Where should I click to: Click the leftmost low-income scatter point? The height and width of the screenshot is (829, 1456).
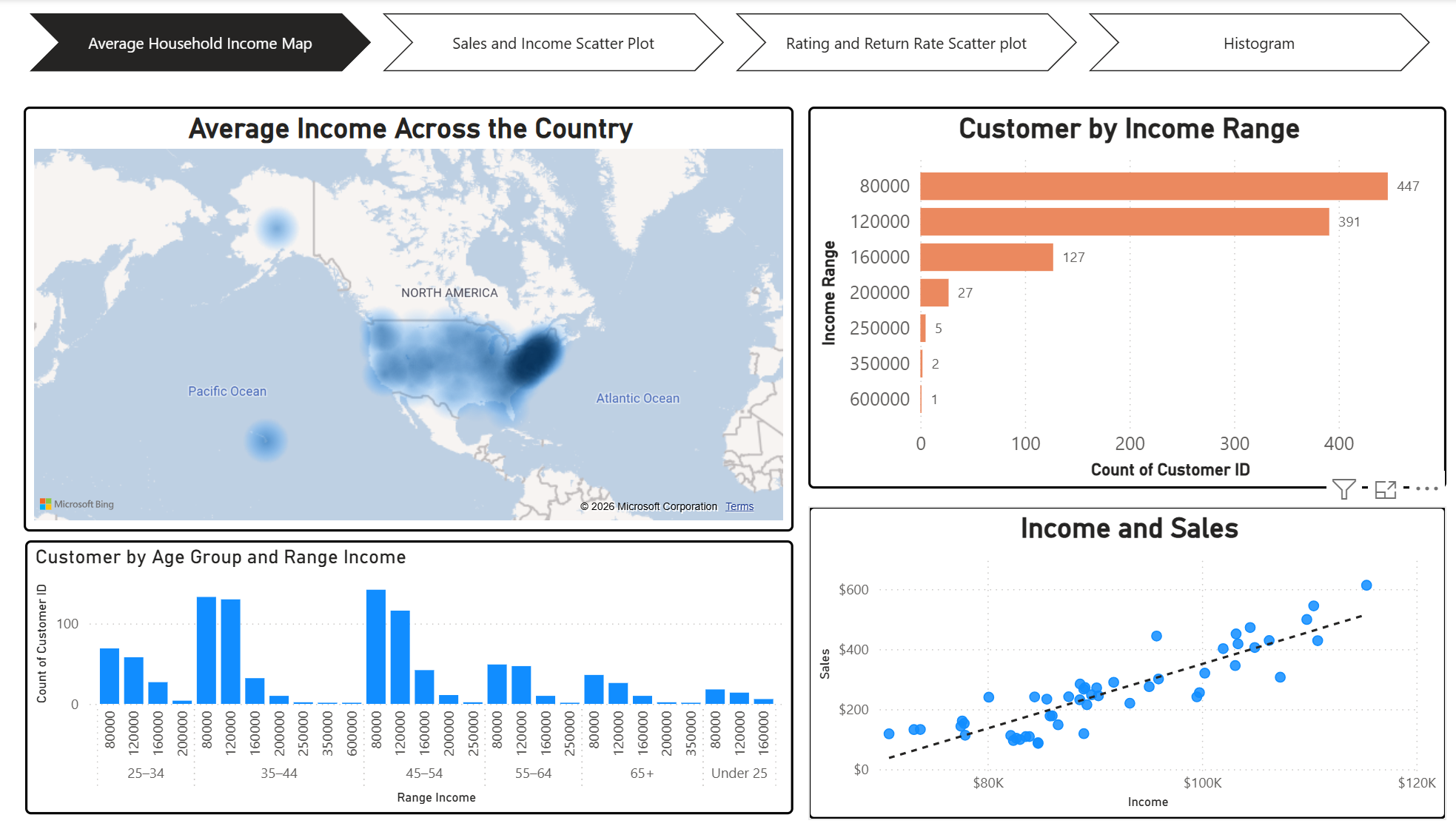[x=888, y=734]
